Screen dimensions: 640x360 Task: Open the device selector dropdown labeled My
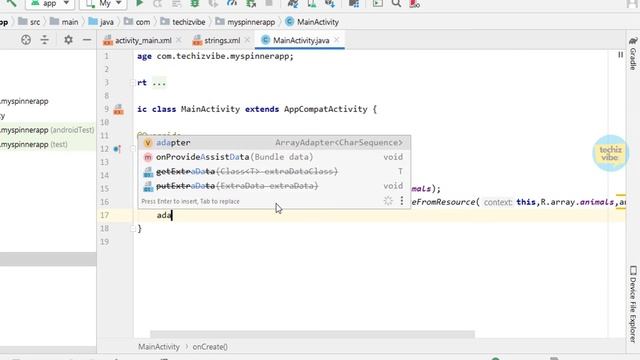pyautogui.click(x=103, y=4)
